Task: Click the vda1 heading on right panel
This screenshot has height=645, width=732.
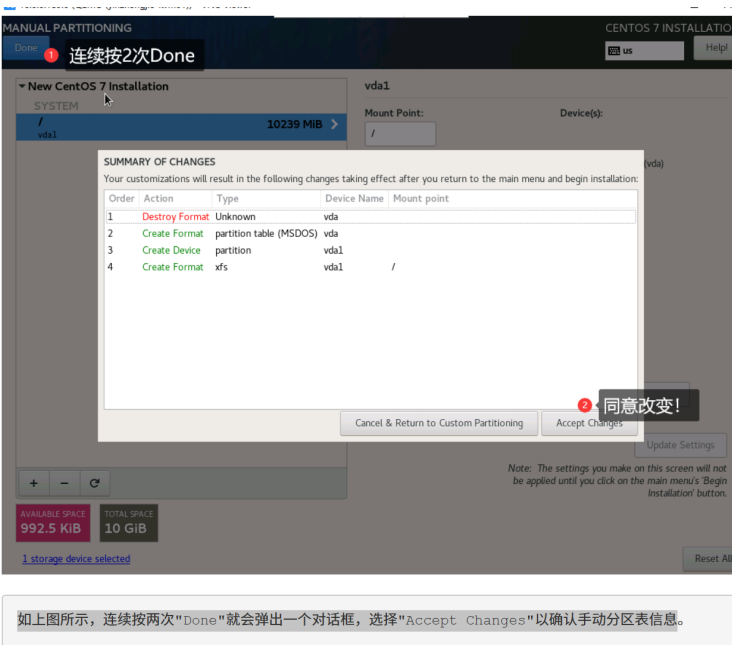Action: point(377,86)
